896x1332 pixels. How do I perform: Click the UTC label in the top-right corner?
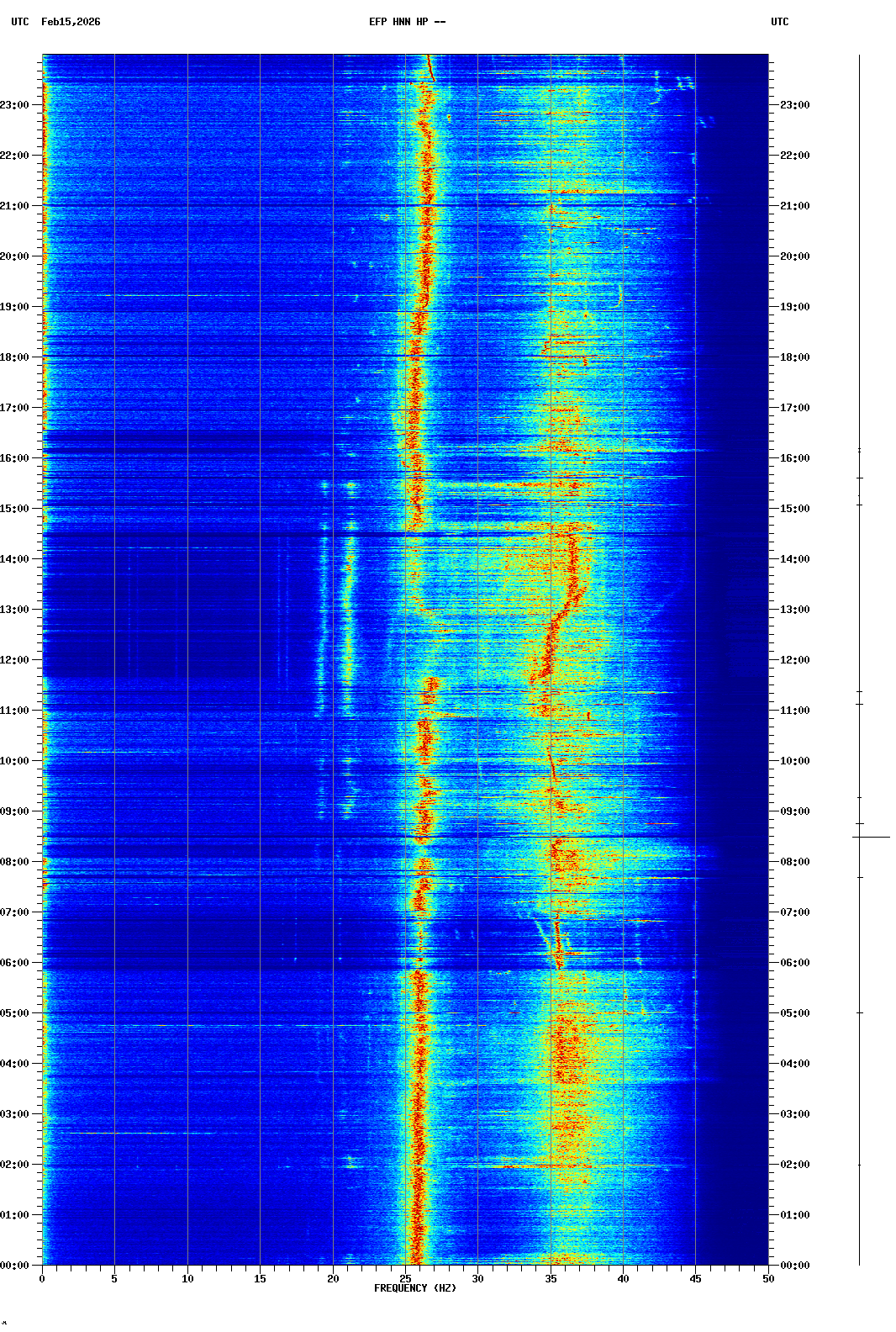pyautogui.click(x=779, y=22)
